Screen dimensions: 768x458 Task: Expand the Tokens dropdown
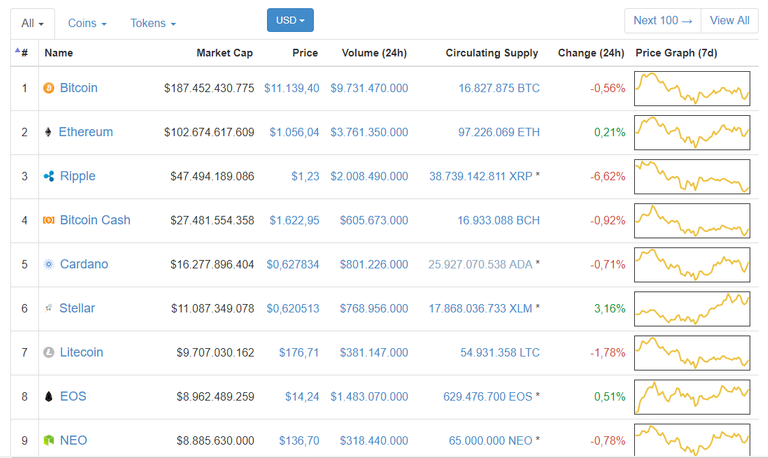[x=153, y=24]
